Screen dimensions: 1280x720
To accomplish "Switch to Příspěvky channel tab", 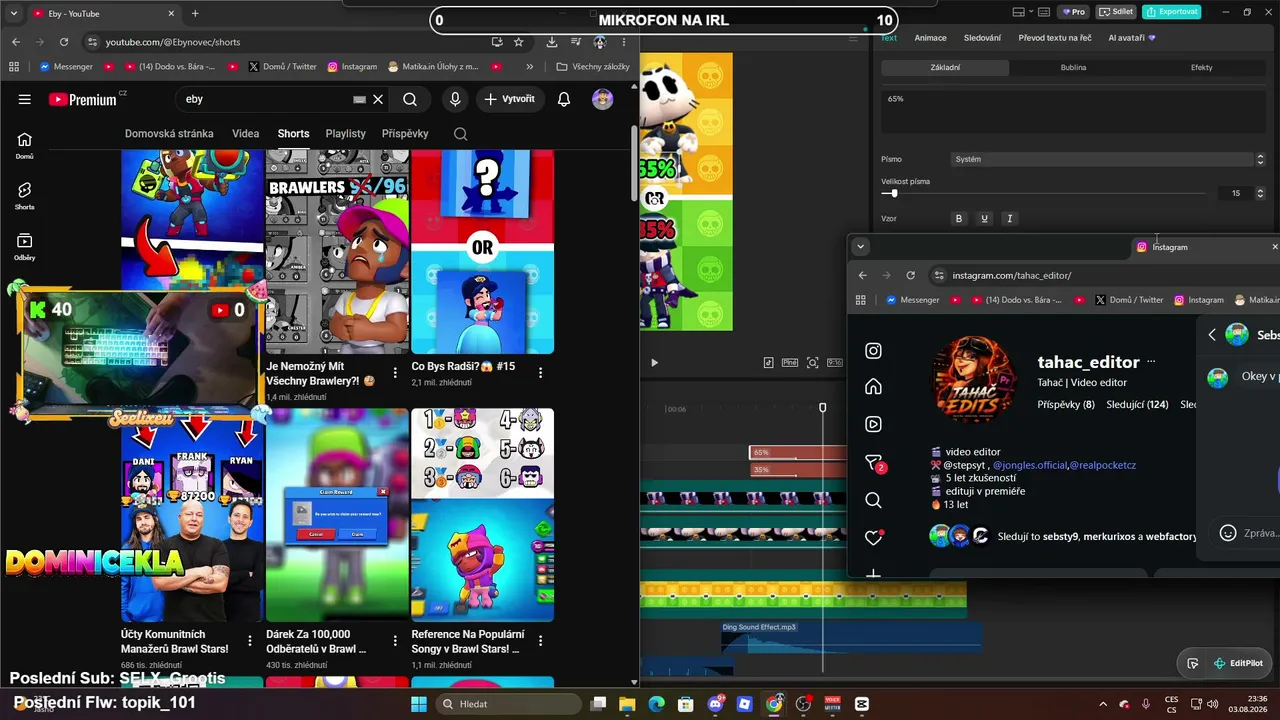I will pos(405,134).
